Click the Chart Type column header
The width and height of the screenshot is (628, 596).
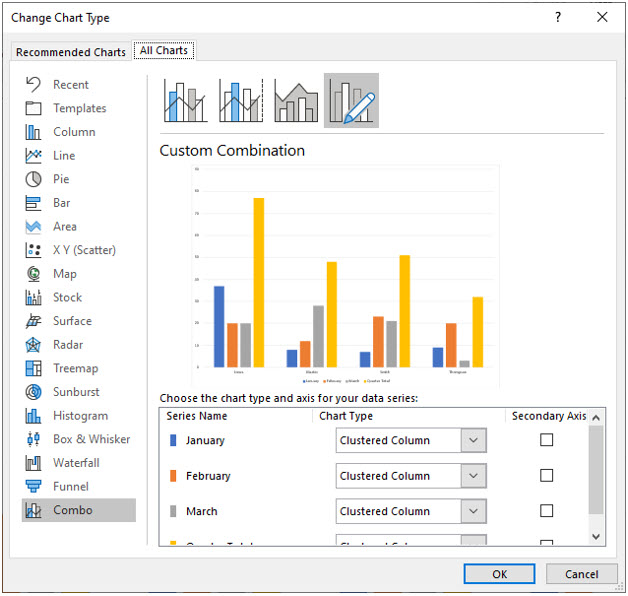346,416
